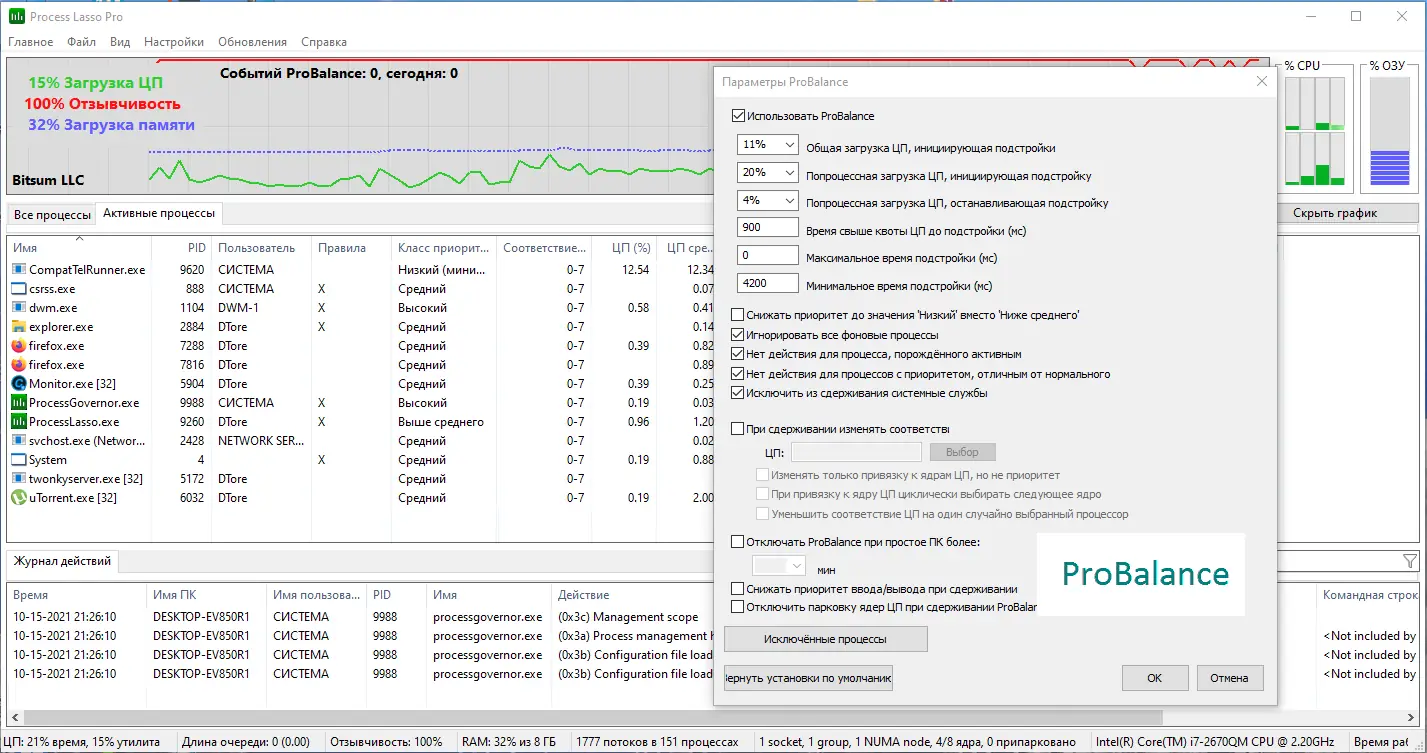Enable Отключать ProBalance при простое ПК

coord(739,543)
